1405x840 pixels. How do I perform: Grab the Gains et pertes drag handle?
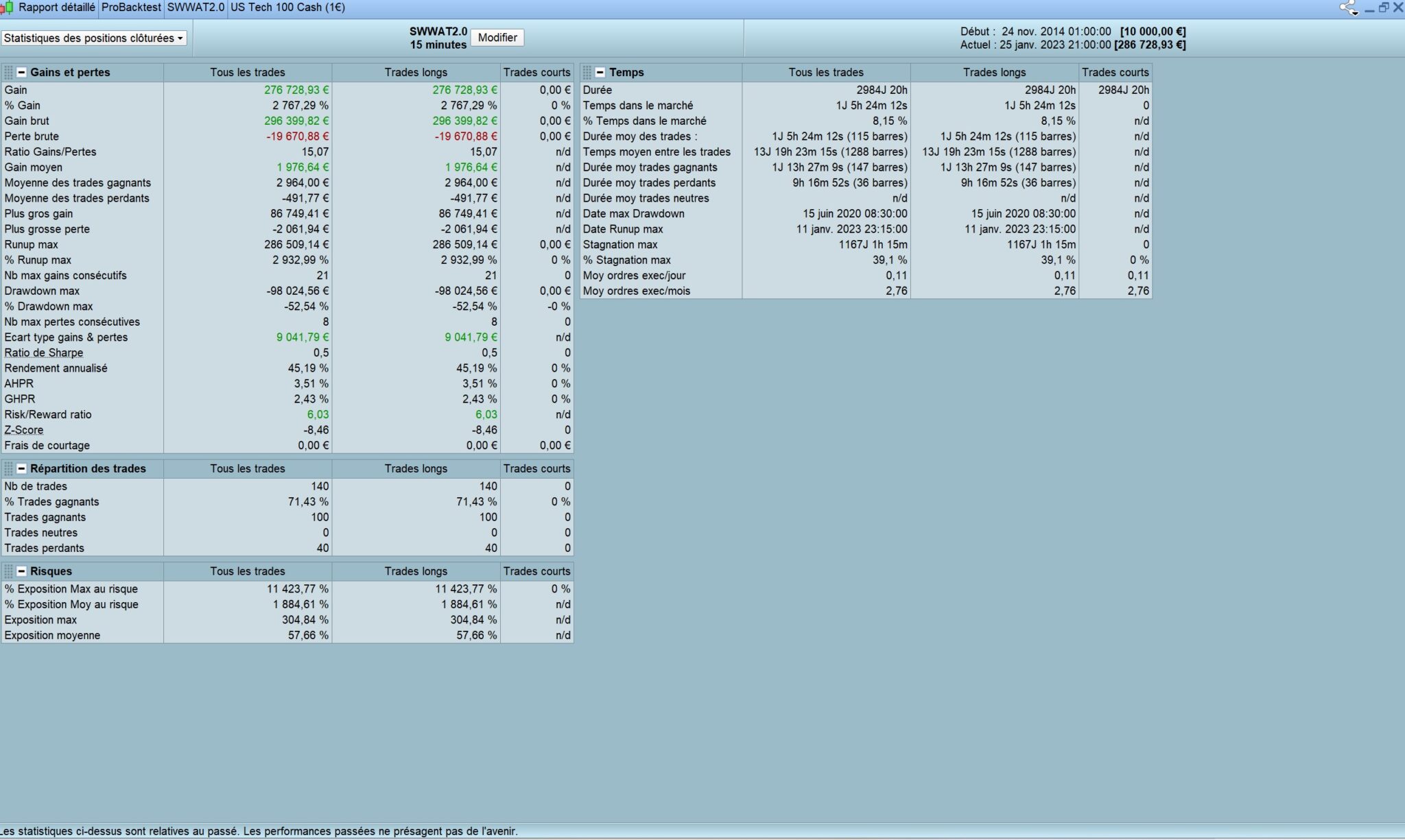point(9,73)
